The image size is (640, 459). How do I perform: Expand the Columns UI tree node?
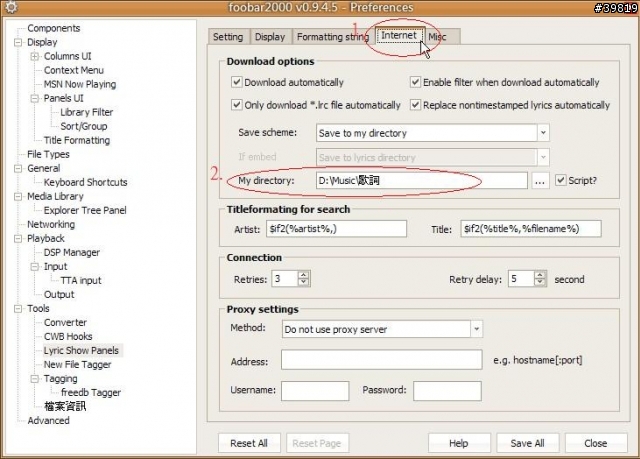35,56
